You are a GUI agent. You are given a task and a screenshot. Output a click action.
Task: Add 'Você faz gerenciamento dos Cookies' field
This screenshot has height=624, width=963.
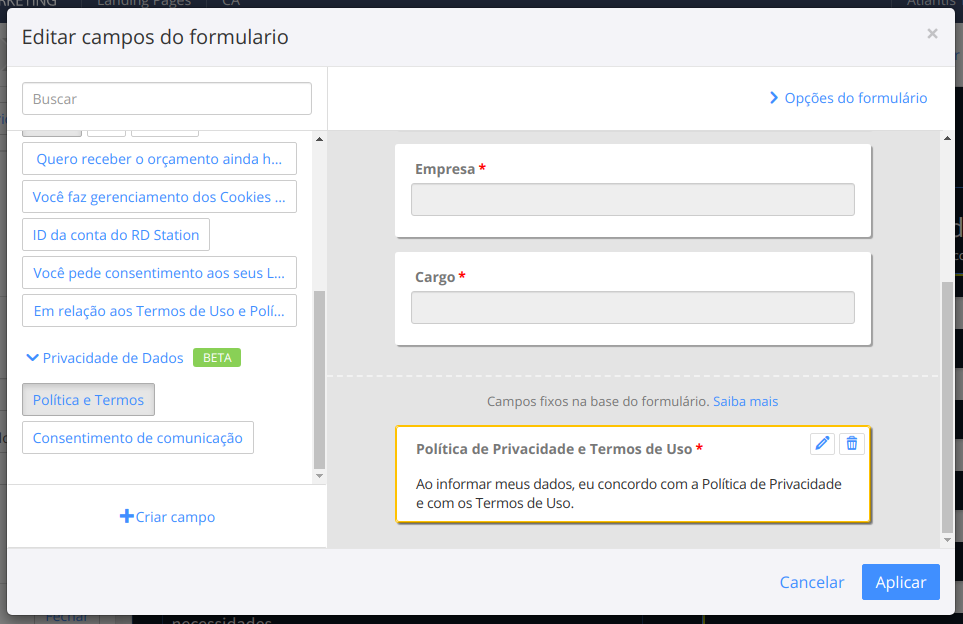159,197
